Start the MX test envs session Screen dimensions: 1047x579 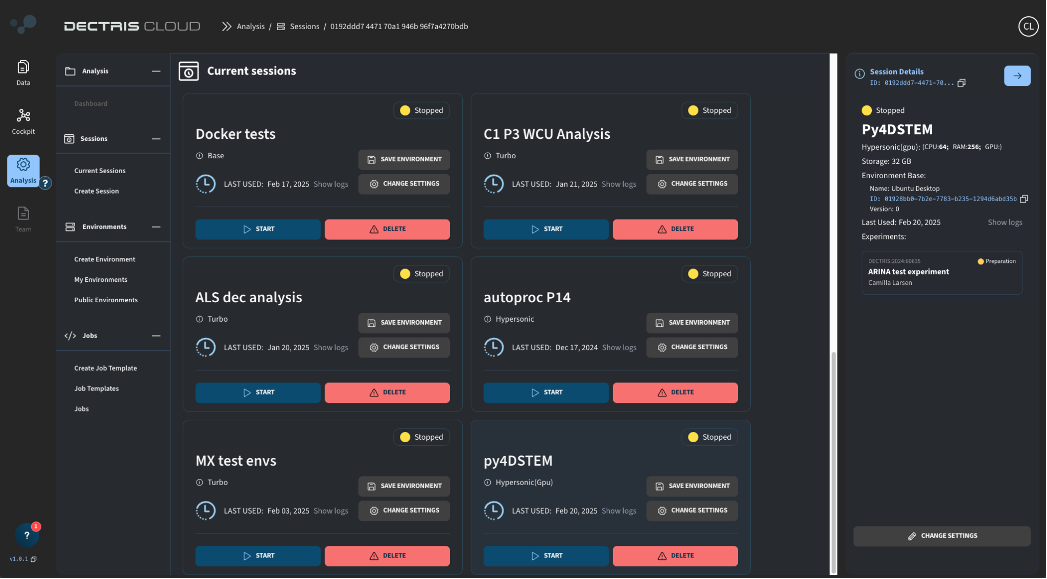pos(258,556)
